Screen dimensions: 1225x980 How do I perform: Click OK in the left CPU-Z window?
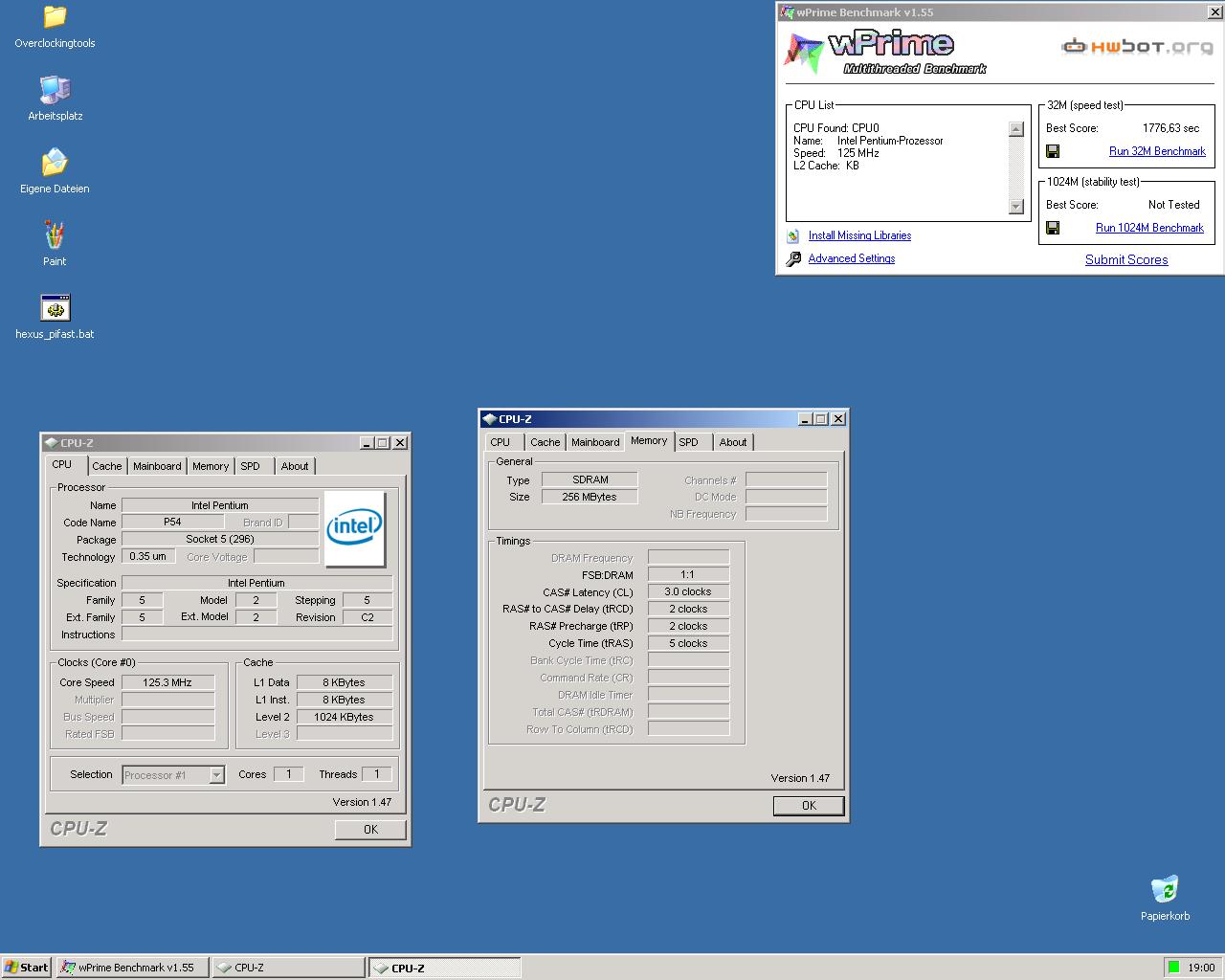(x=370, y=830)
